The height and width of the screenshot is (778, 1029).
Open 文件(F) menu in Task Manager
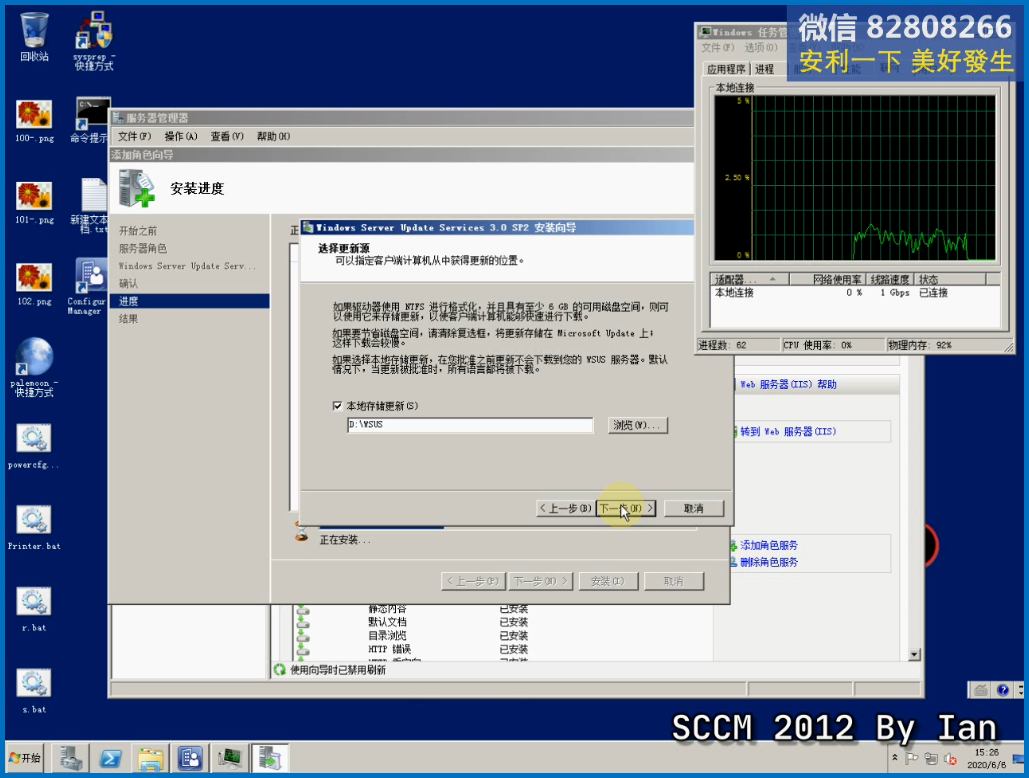(717, 48)
